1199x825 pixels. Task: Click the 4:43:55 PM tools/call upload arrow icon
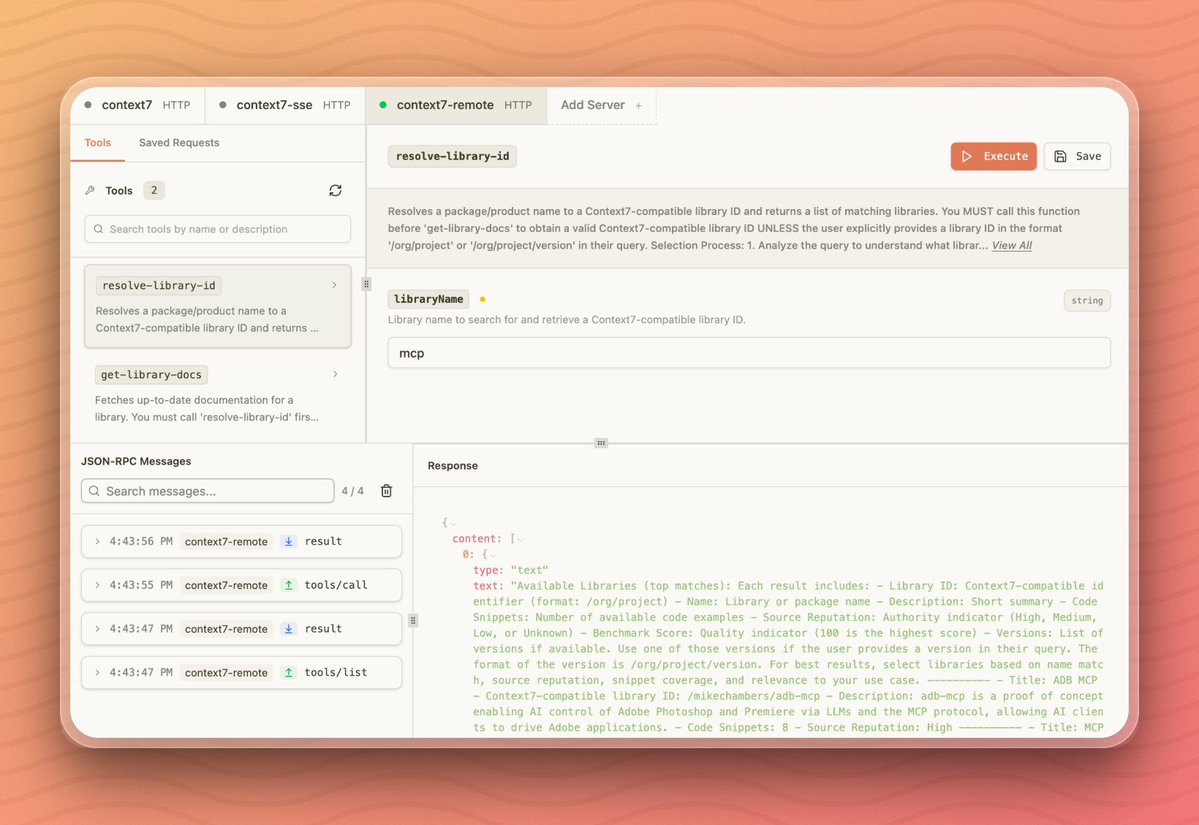coord(288,585)
